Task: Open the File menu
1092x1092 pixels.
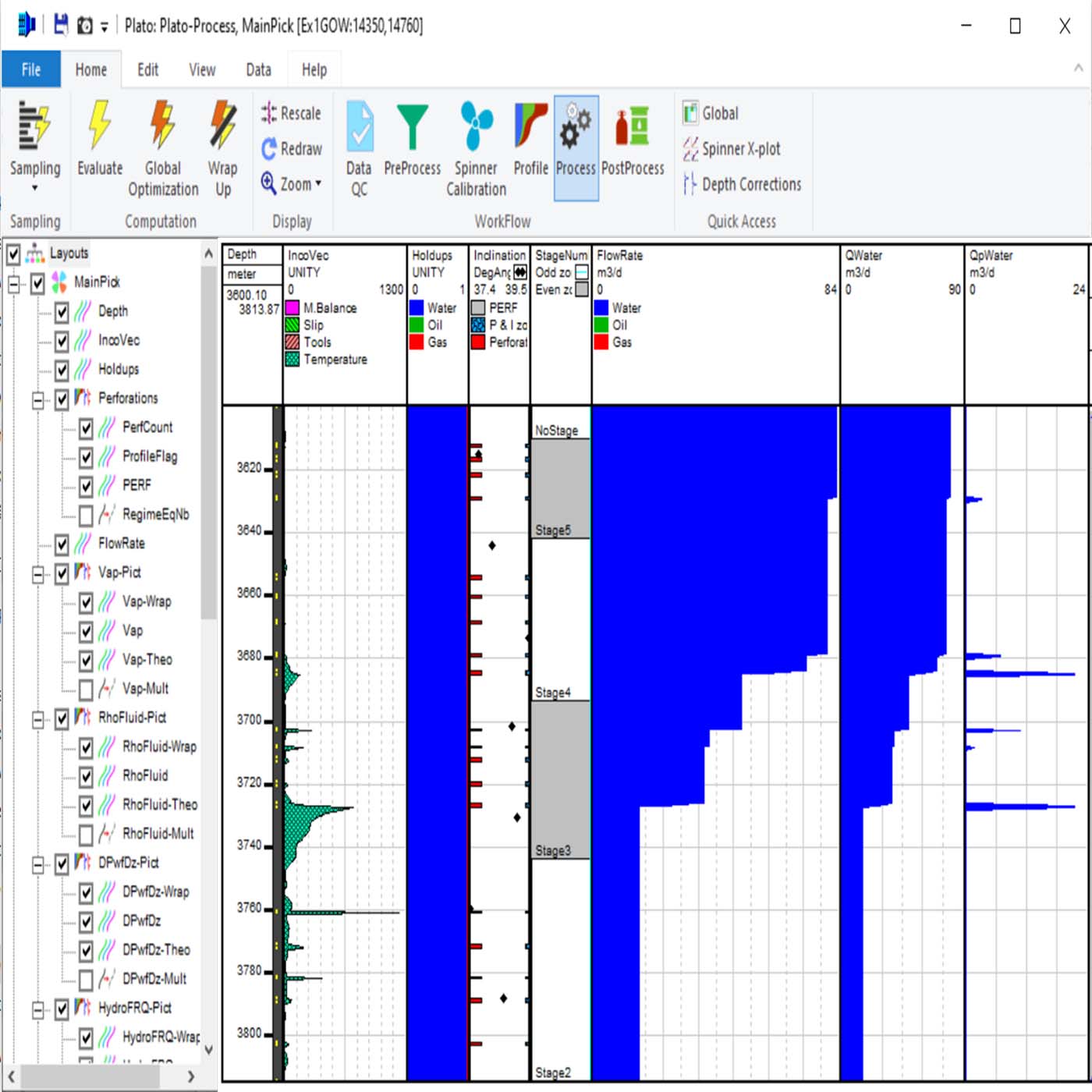Action: 31,70
